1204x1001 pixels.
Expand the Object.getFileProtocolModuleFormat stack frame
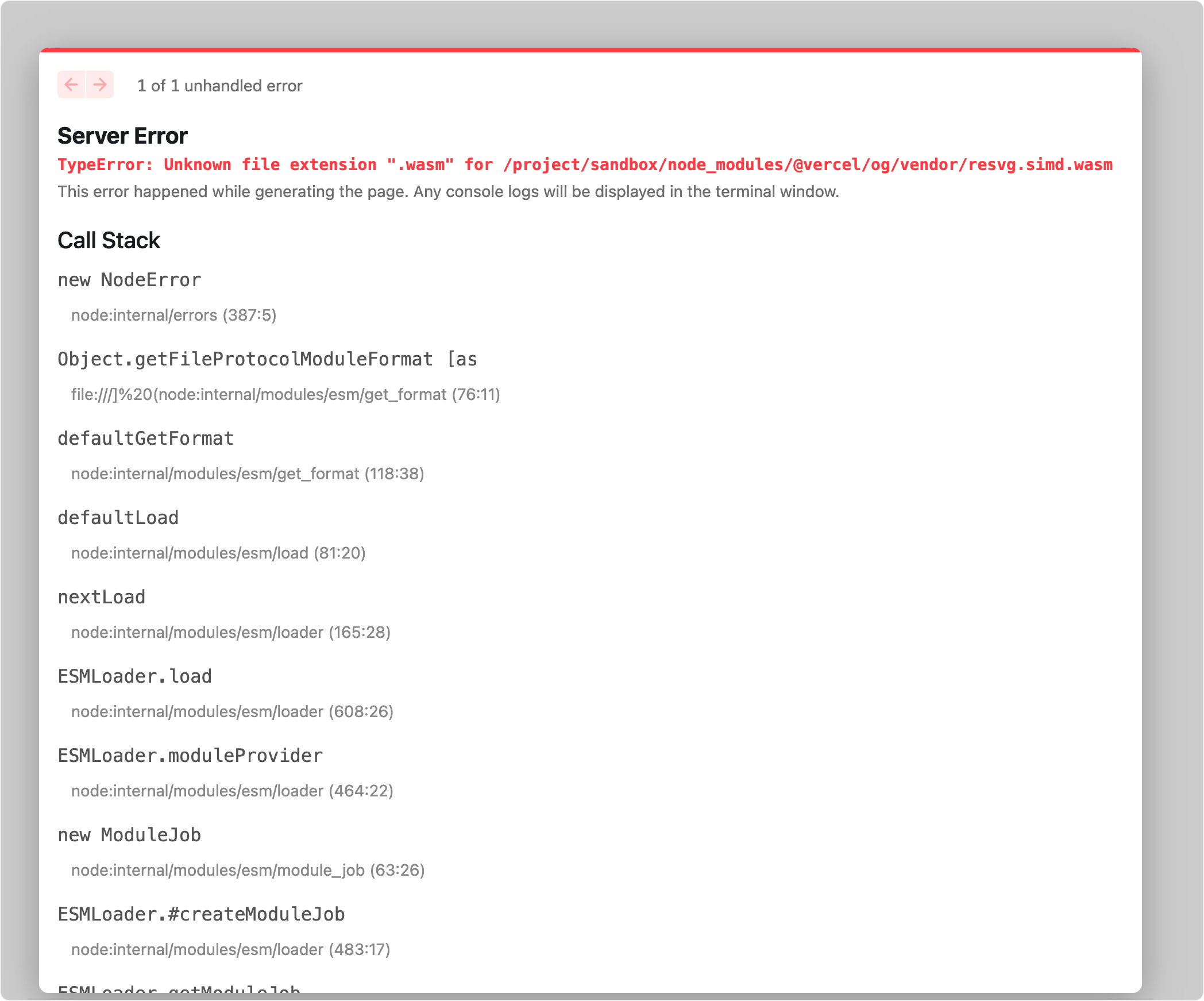(x=267, y=359)
